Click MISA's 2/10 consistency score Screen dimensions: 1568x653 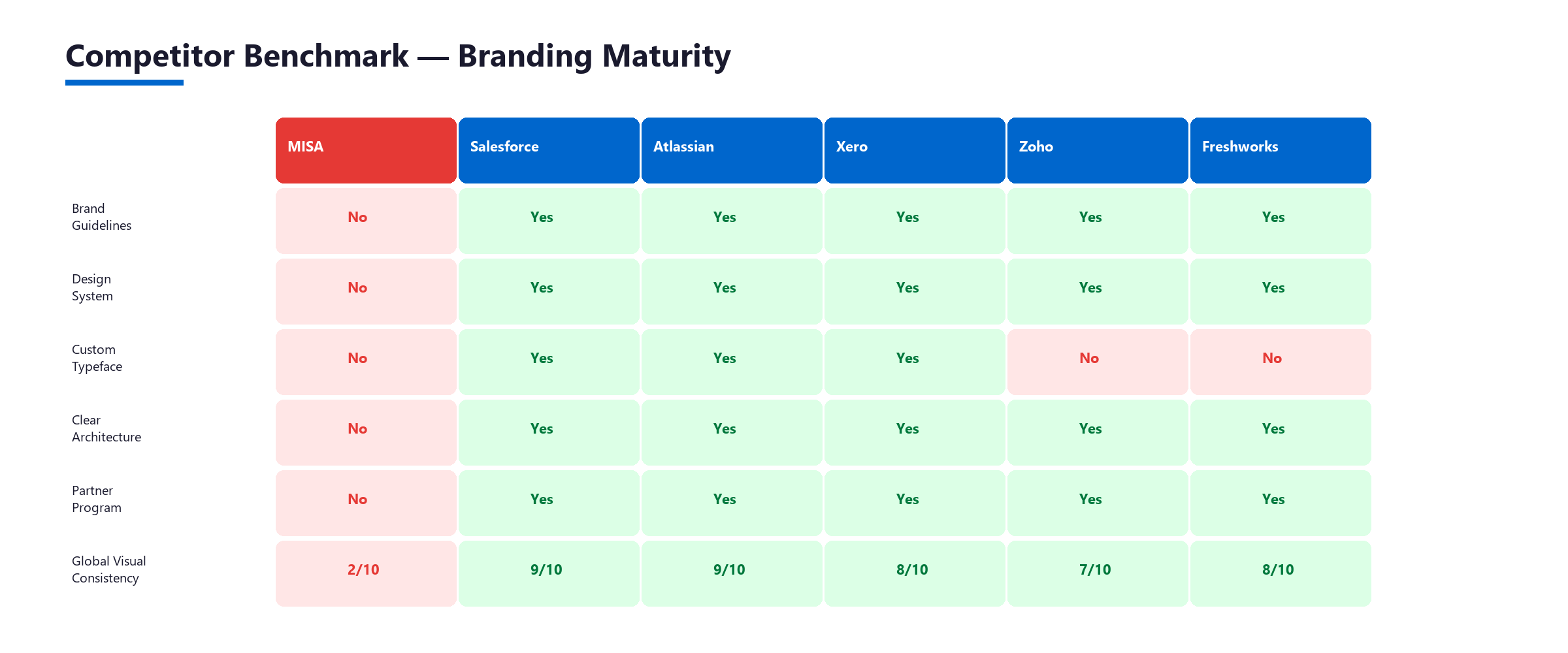[365, 571]
